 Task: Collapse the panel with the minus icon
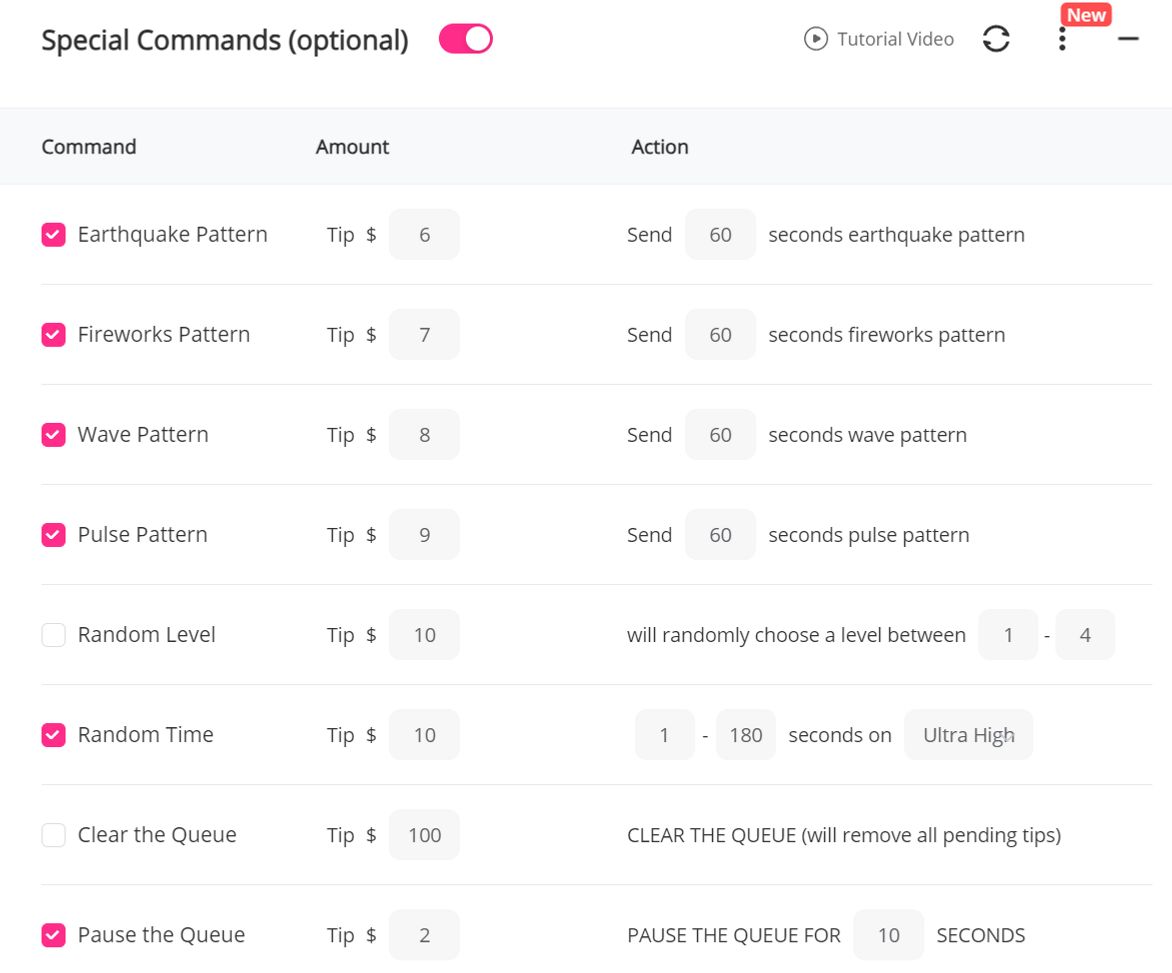tap(1128, 39)
